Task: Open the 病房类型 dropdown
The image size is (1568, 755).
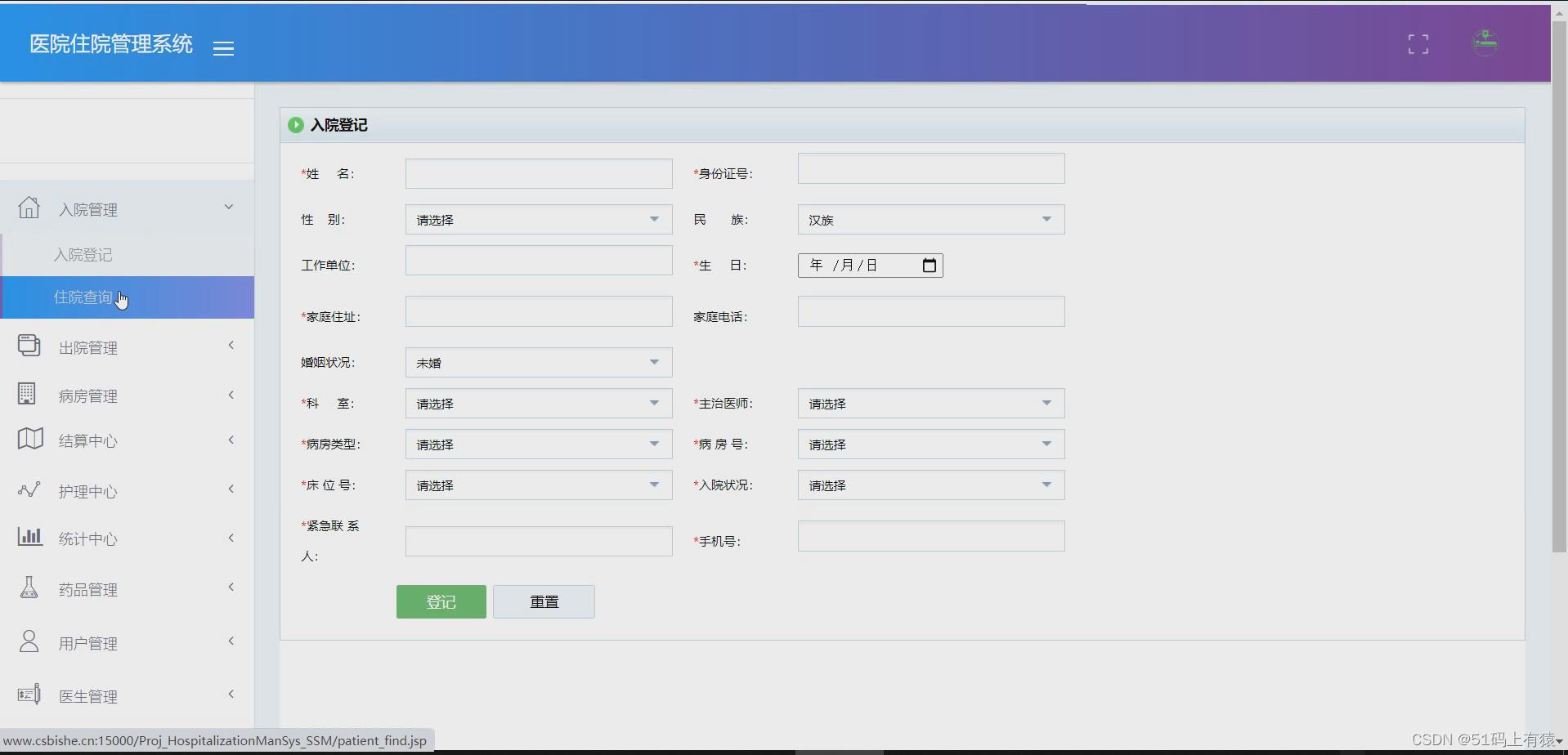Action: 539,444
